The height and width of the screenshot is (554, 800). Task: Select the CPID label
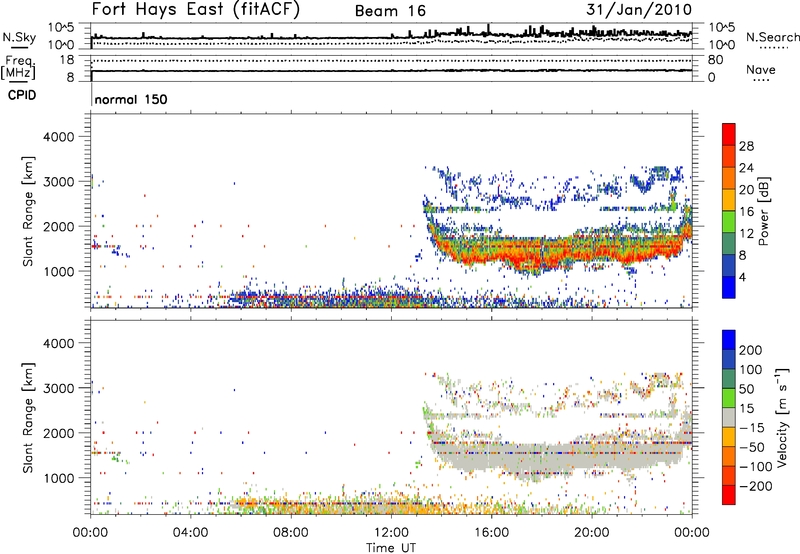point(22,95)
